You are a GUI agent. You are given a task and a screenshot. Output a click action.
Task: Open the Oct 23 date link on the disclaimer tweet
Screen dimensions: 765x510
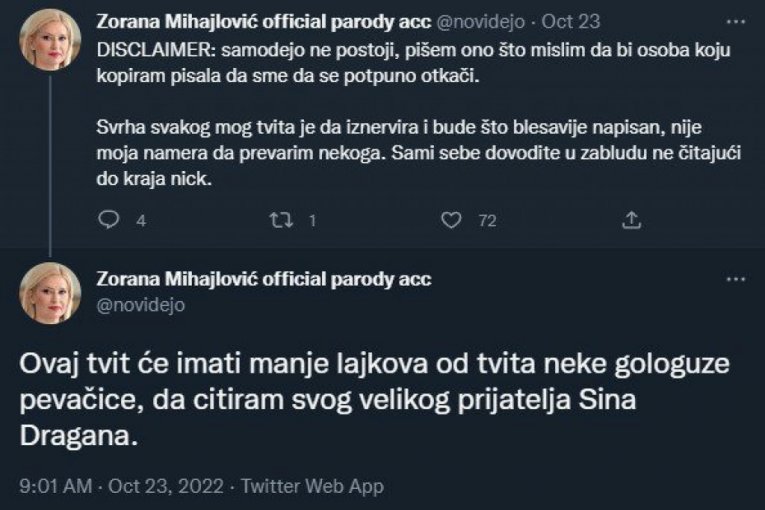569,20
